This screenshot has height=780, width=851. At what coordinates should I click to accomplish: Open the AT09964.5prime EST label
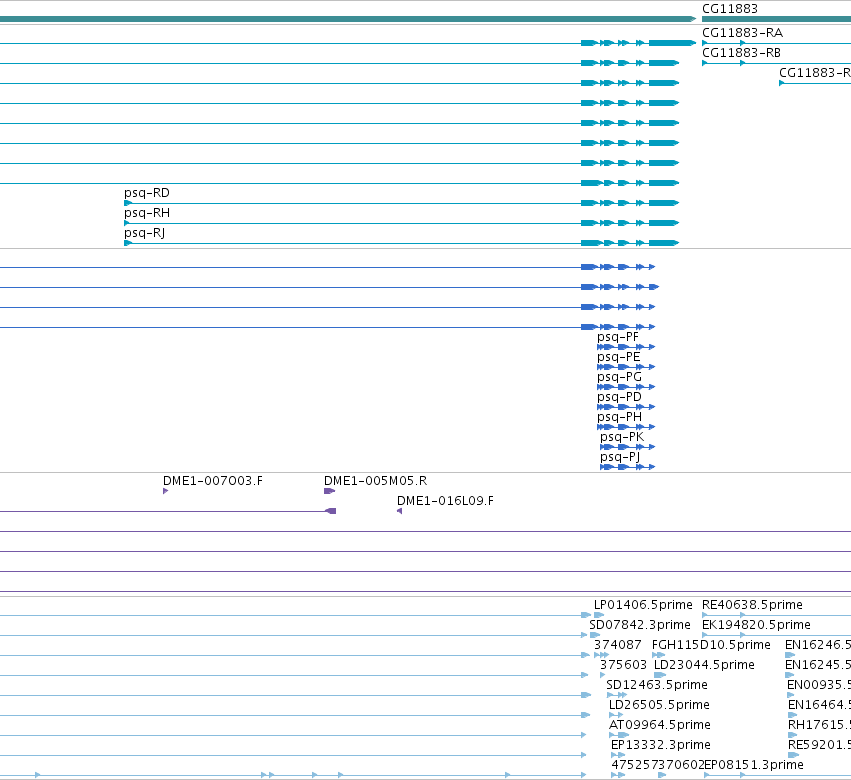click(x=659, y=725)
